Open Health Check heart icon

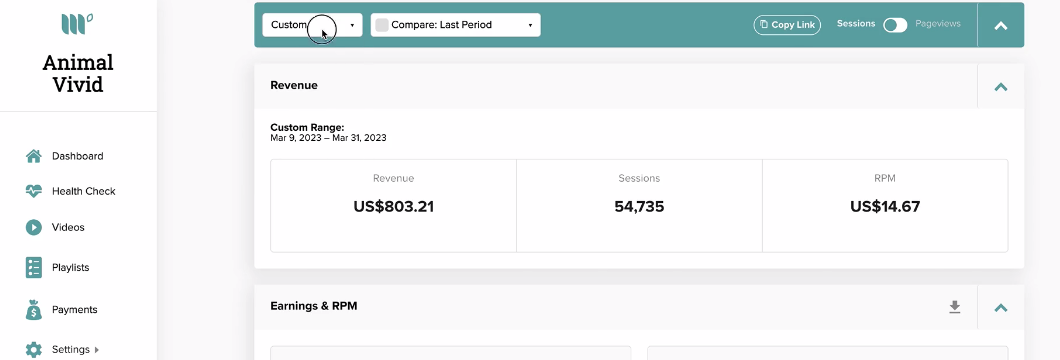pos(34,191)
